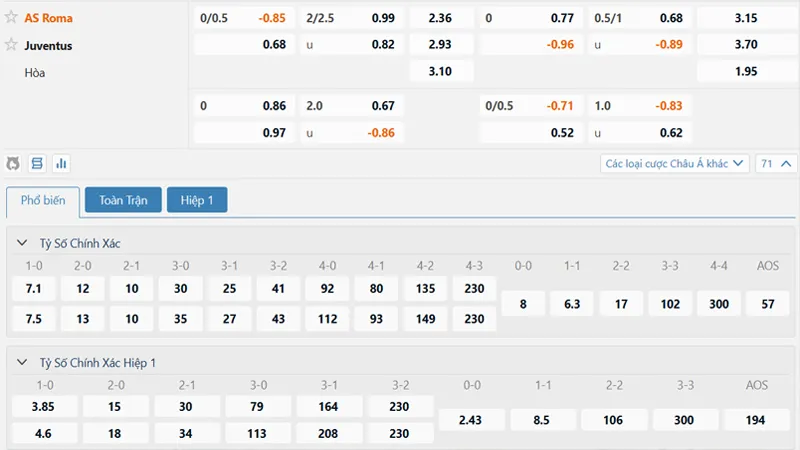Click the star icon beside Juventus
Image resolution: width=800 pixels, height=450 pixels.
pos(12,45)
